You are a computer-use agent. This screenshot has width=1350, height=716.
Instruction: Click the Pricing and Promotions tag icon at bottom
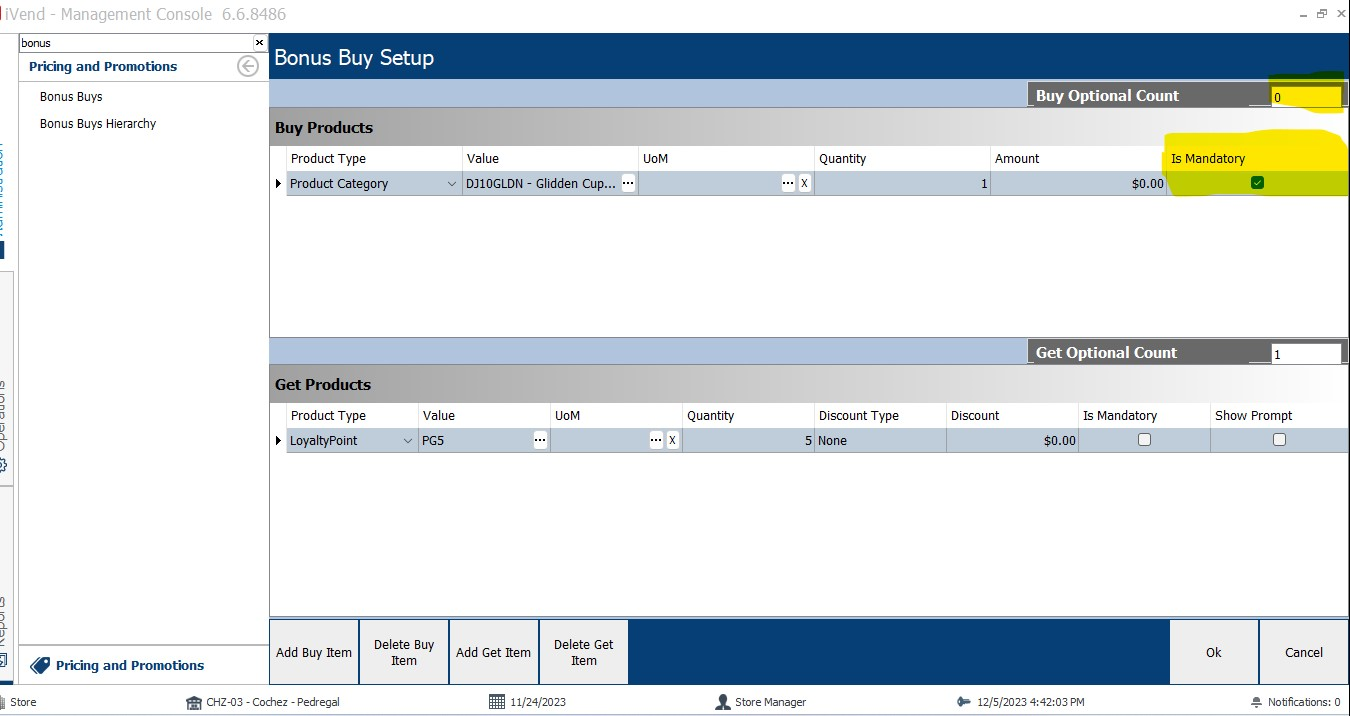(x=40, y=665)
